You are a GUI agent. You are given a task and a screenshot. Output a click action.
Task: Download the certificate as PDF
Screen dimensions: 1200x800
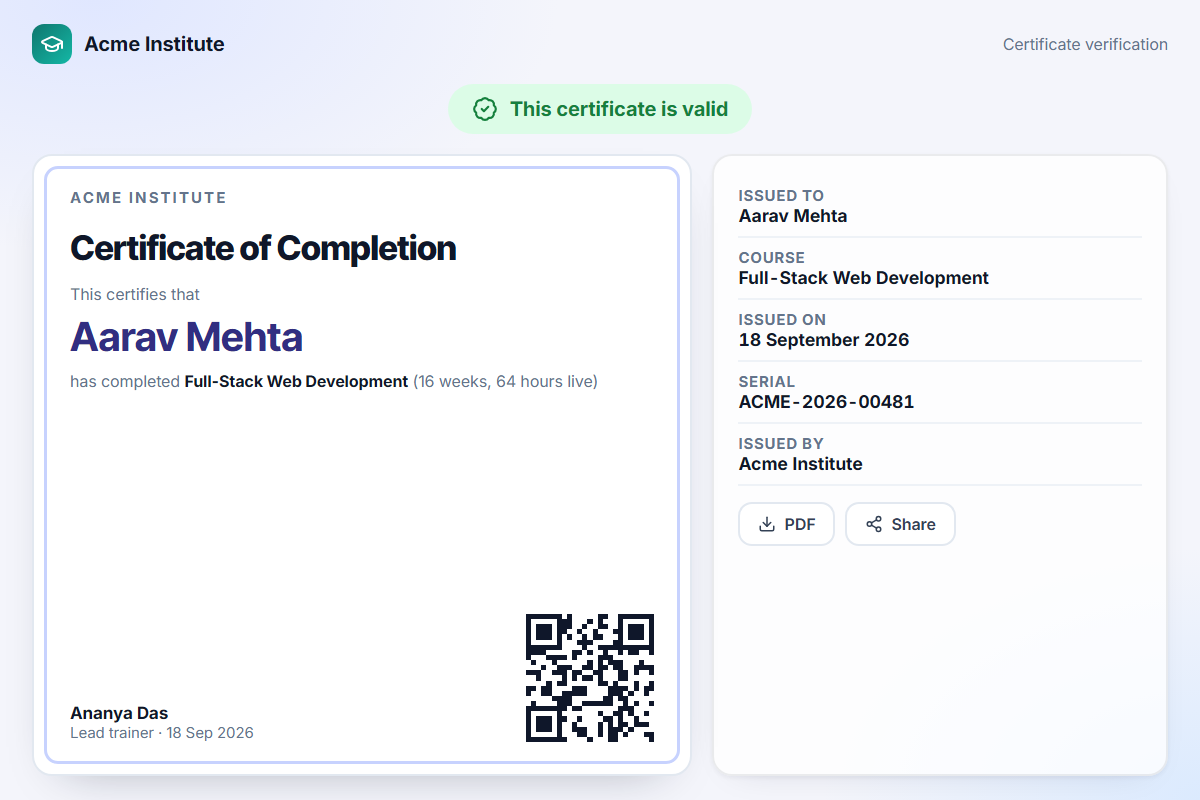tap(786, 524)
